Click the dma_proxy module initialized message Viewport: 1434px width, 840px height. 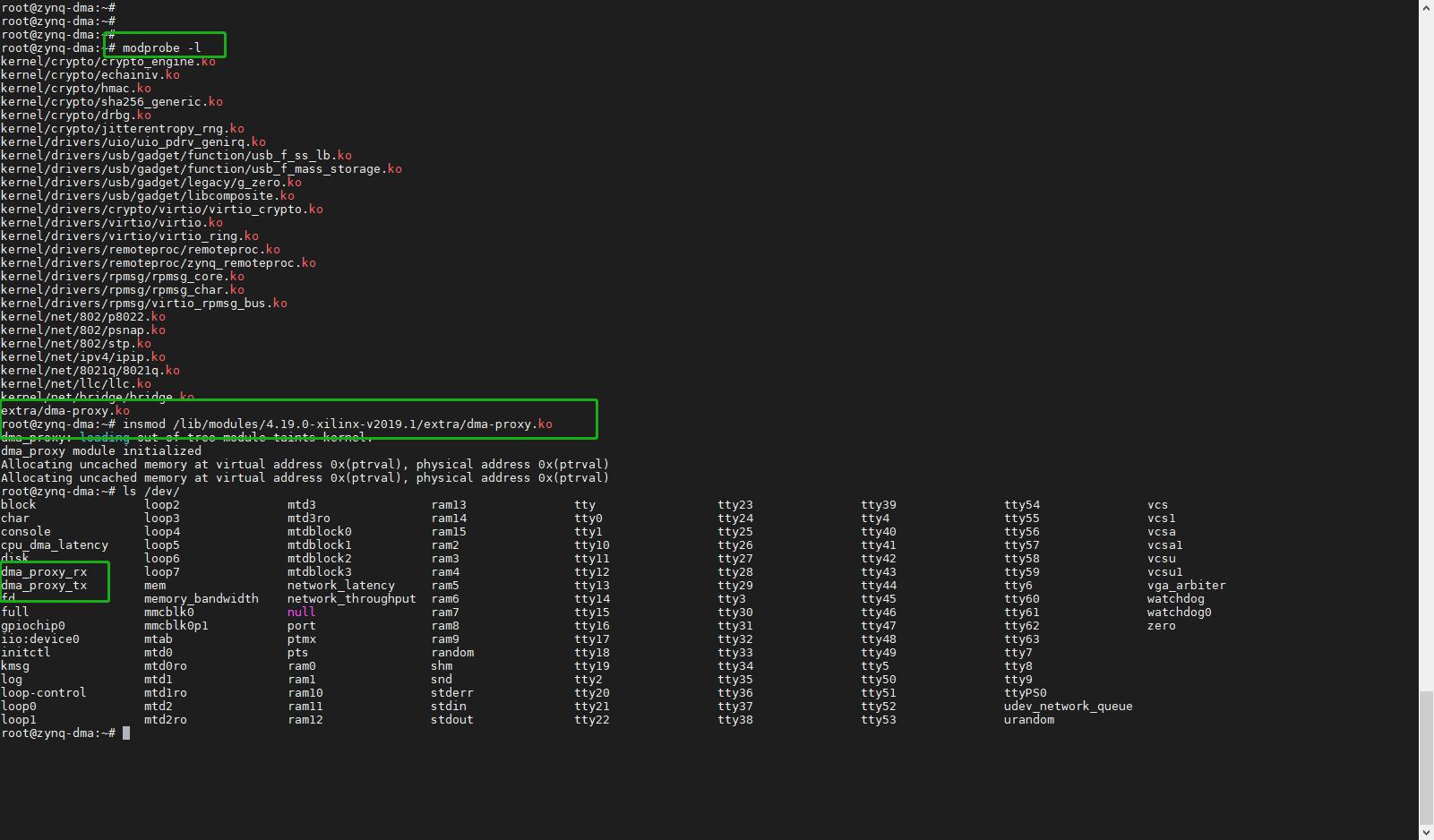click(94, 450)
